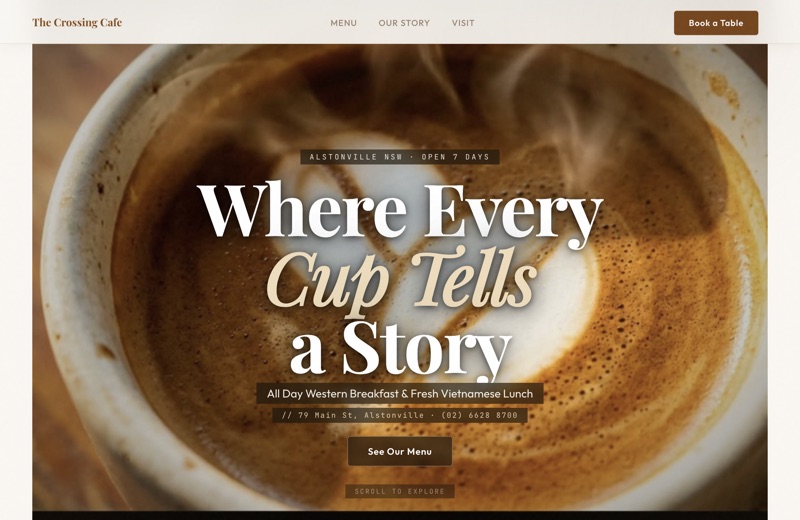The width and height of the screenshot is (800, 520).
Task: Click The Crossing Cafe logo
Action: 77,22
